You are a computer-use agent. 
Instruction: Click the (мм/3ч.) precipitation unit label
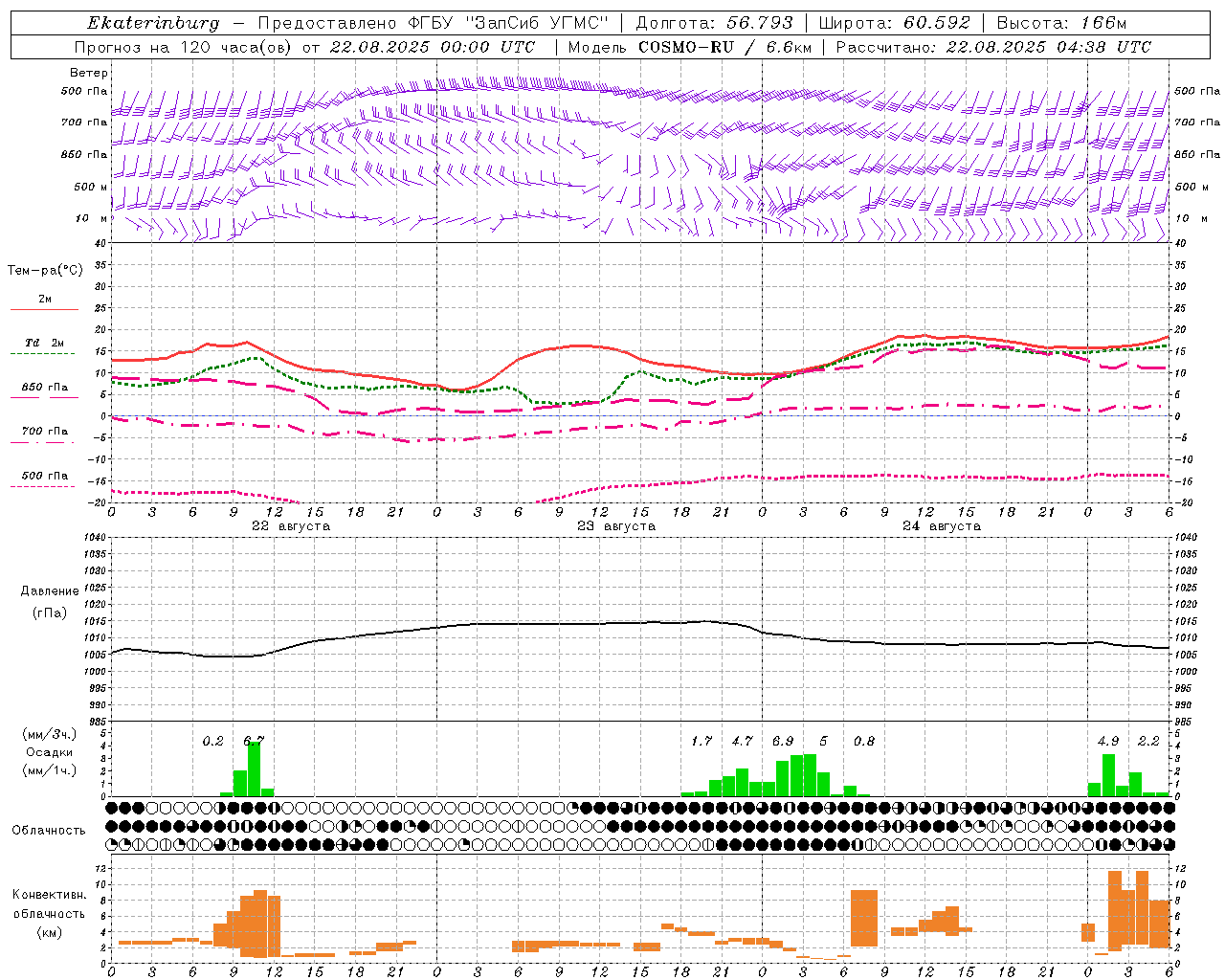[49, 734]
